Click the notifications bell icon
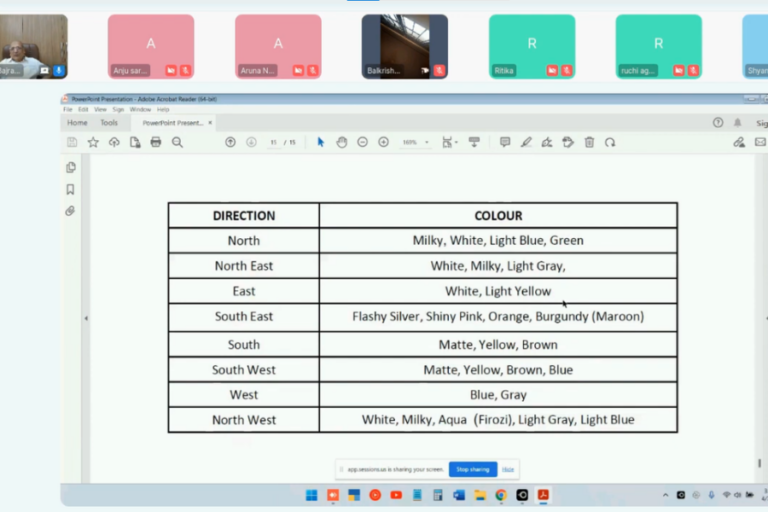 (738, 122)
